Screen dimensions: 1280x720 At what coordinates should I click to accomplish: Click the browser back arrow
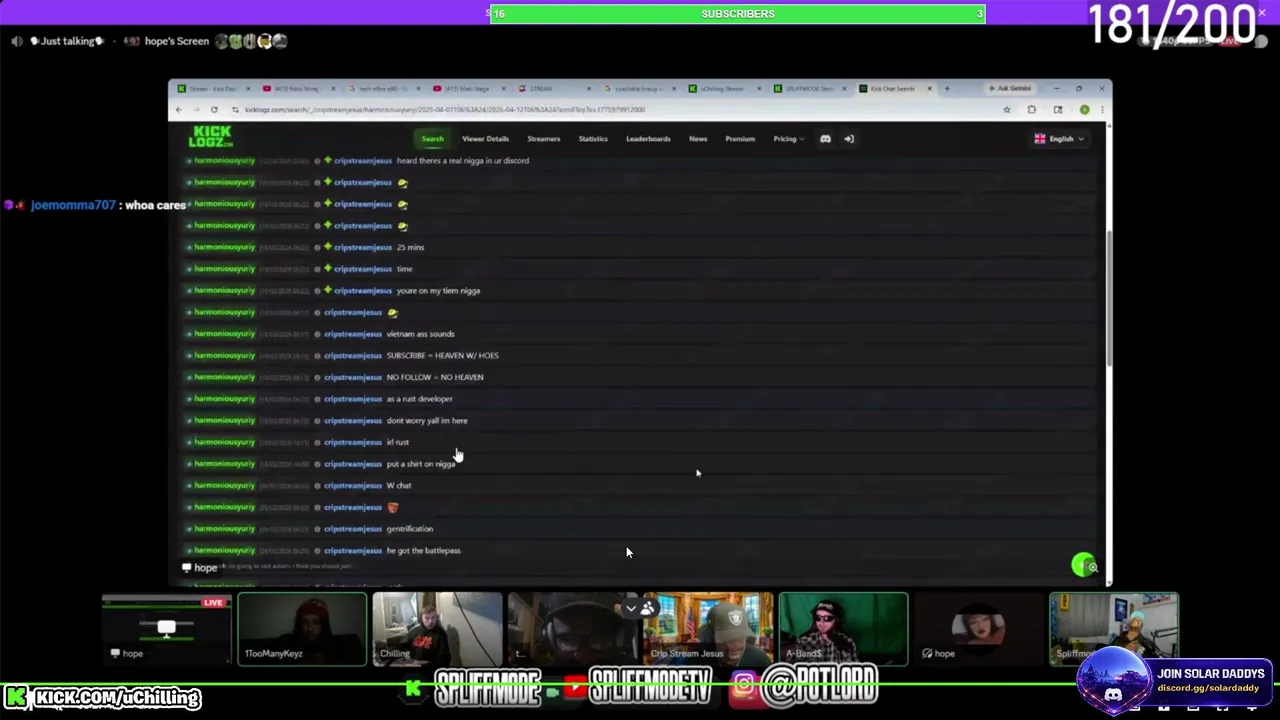pyautogui.click(x=180, y=109)
